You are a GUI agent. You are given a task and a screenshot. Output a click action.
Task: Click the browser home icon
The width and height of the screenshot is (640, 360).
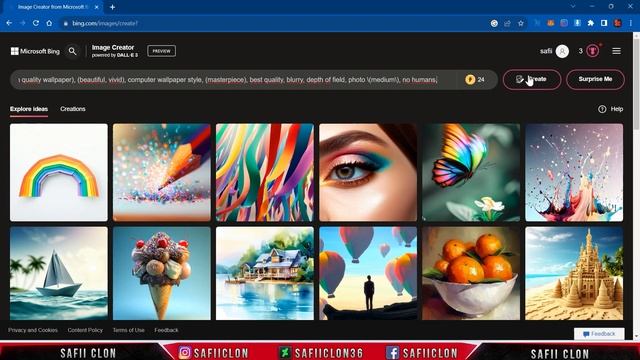coord(49,23)
